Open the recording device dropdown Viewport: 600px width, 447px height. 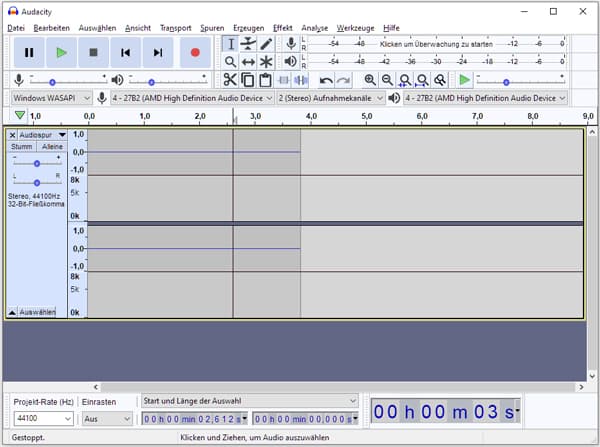coord(192,98)
